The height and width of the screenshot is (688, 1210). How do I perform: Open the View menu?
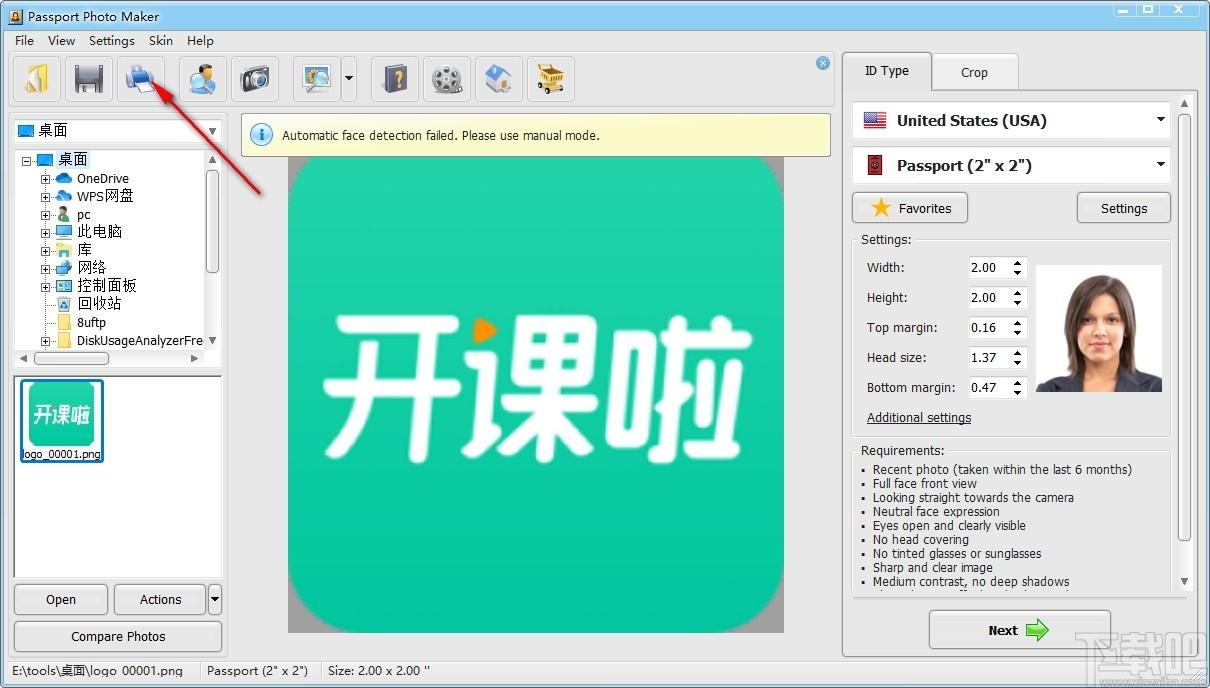[x=61, y=41]
